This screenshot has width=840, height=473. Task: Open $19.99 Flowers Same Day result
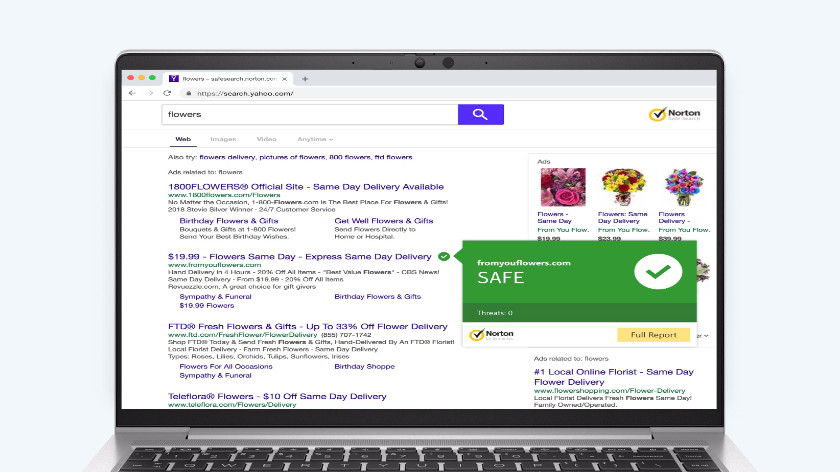click(299, 257)
